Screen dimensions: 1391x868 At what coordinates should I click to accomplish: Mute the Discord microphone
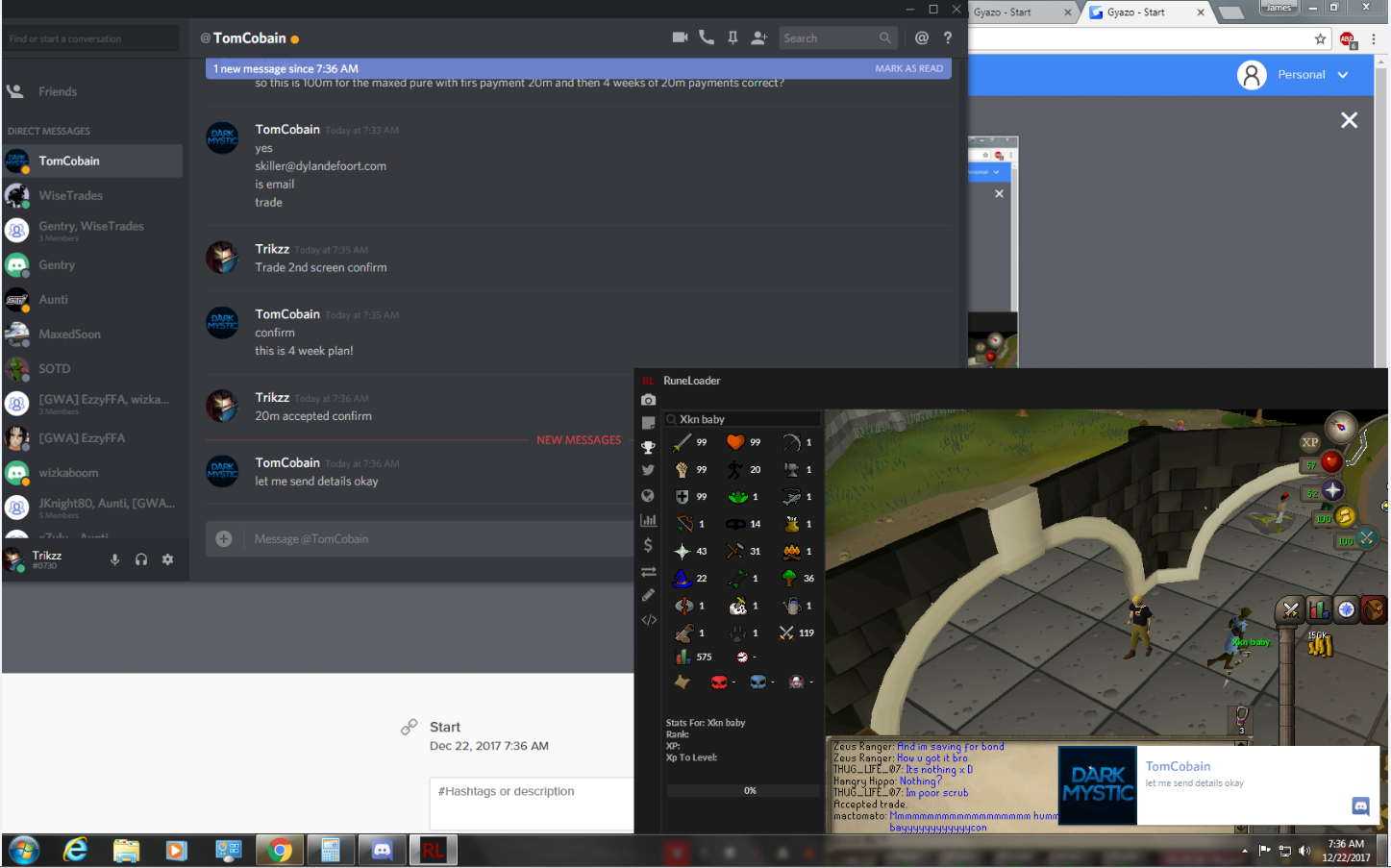[114, 559]
